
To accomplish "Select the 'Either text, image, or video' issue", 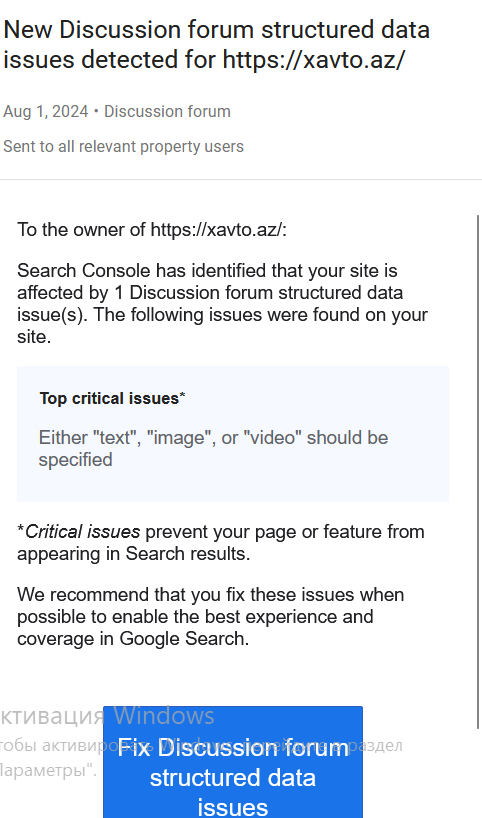I will tap(213, 449).
